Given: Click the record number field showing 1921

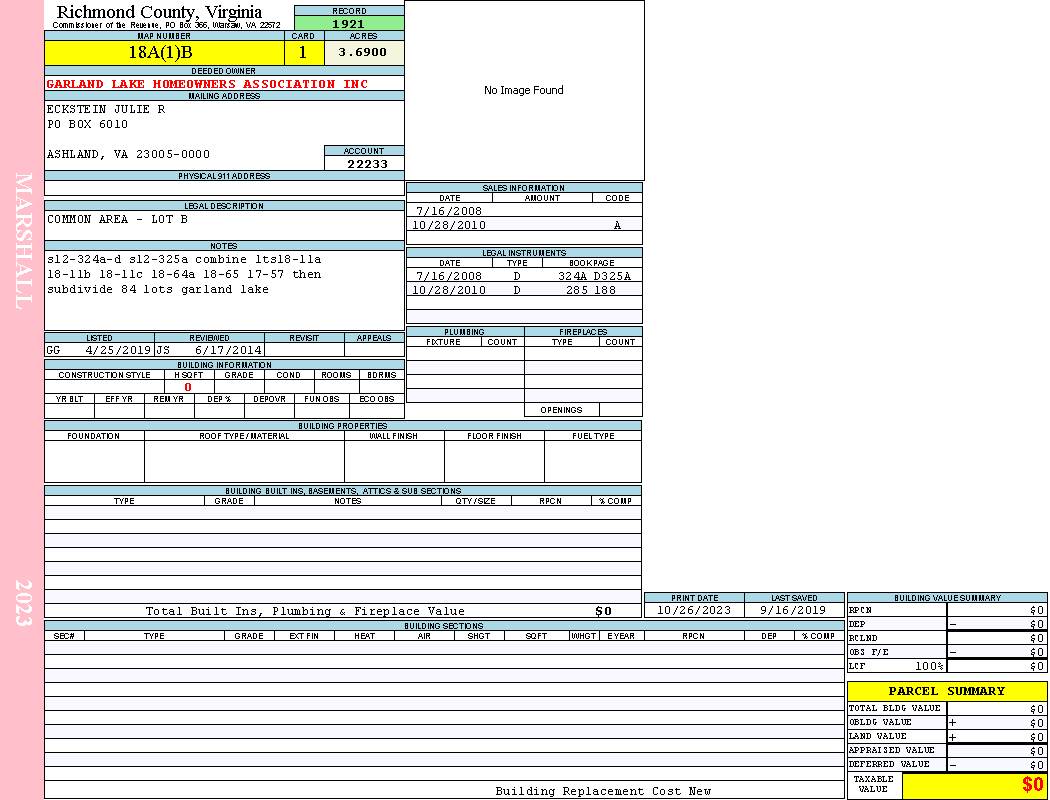Looking at the screenshot, I should click(349, 24).
